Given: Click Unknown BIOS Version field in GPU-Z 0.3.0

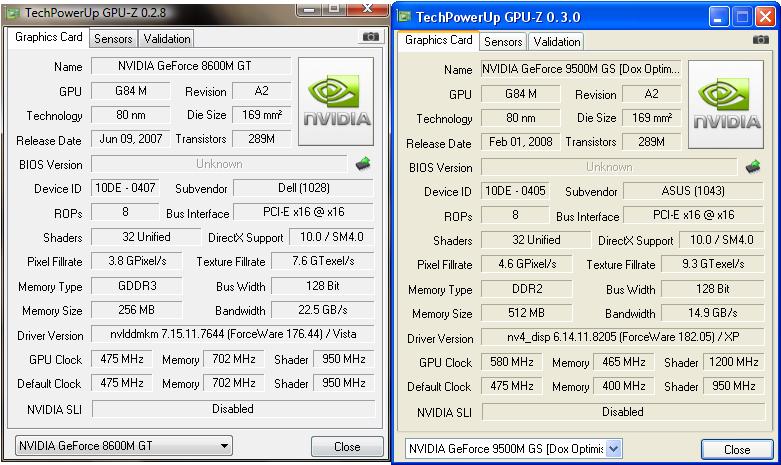Looking at the screenshot, I should coord(609,167).
